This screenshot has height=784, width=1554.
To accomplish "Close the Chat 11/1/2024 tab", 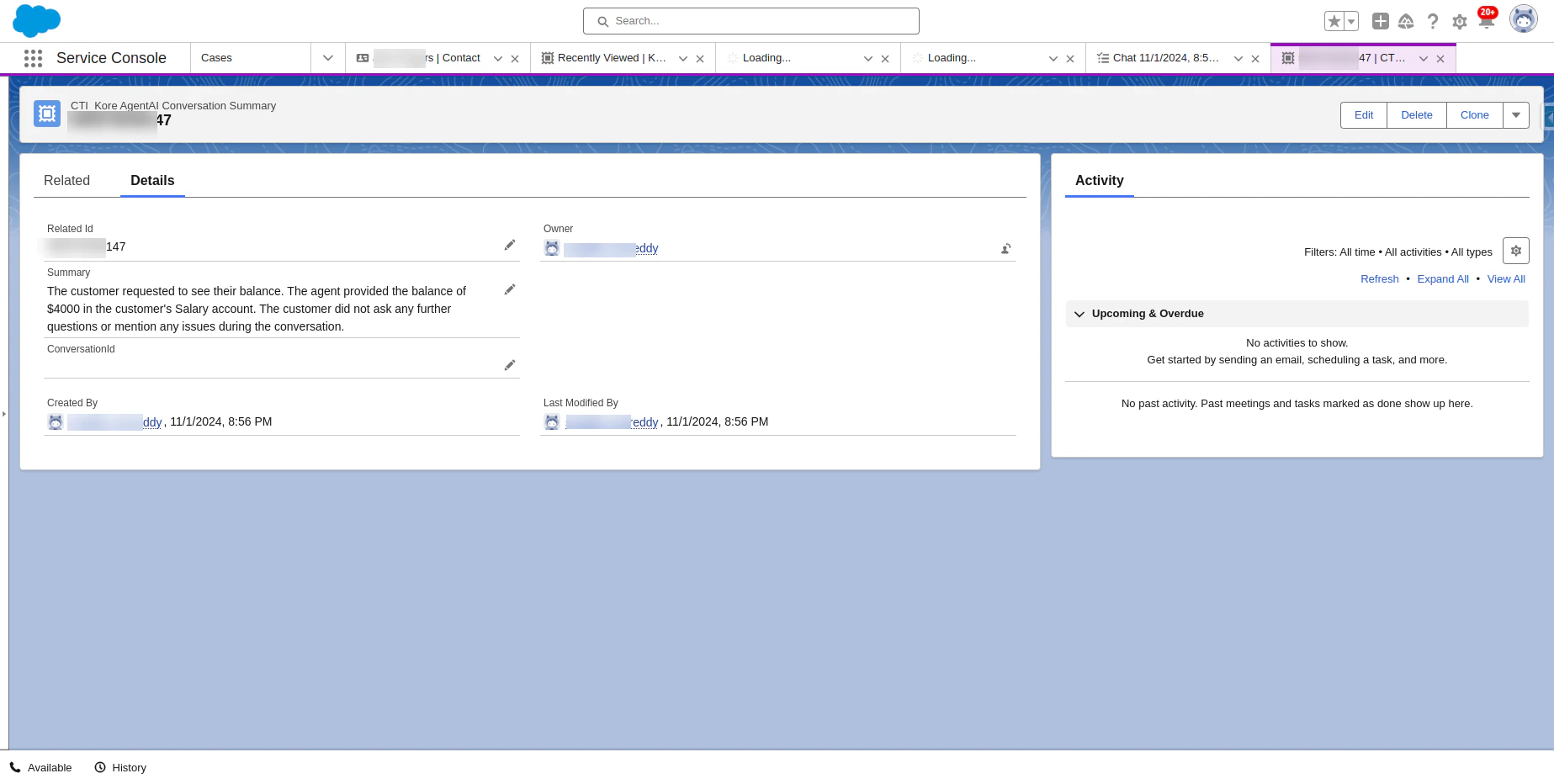I will [1255, 59].
